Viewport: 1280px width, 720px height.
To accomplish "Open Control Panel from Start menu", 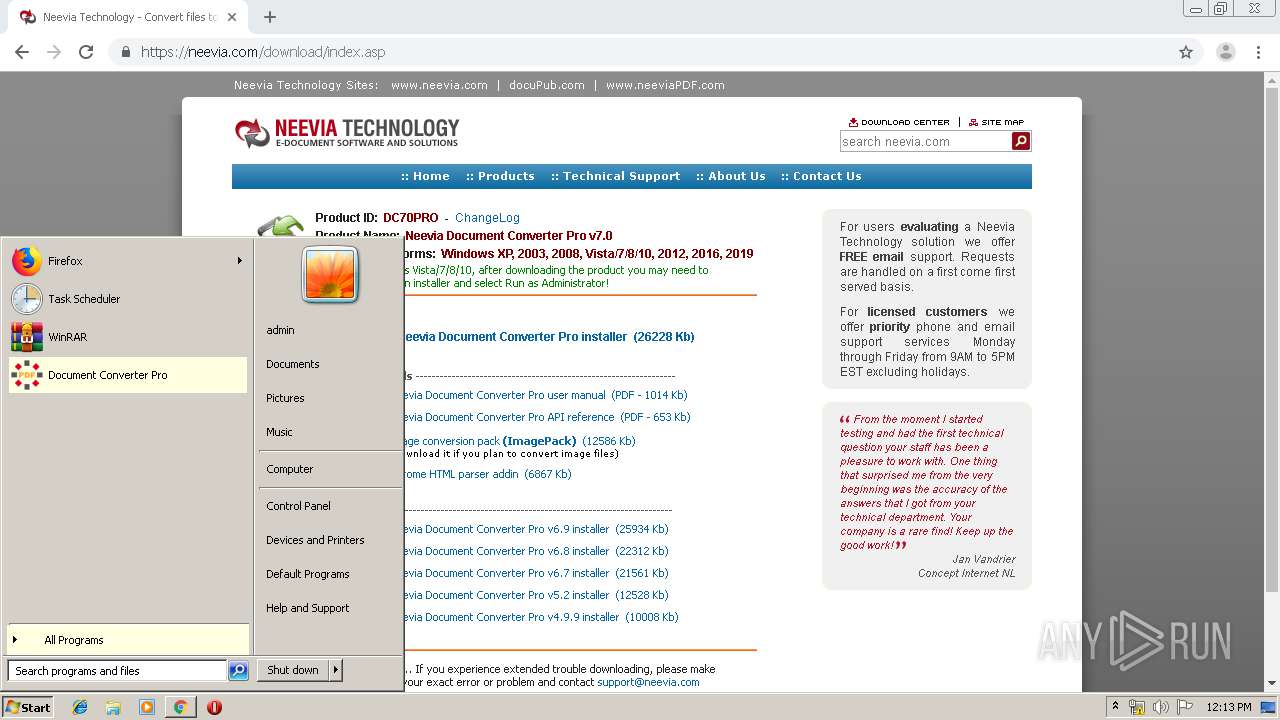I will 298,506.
